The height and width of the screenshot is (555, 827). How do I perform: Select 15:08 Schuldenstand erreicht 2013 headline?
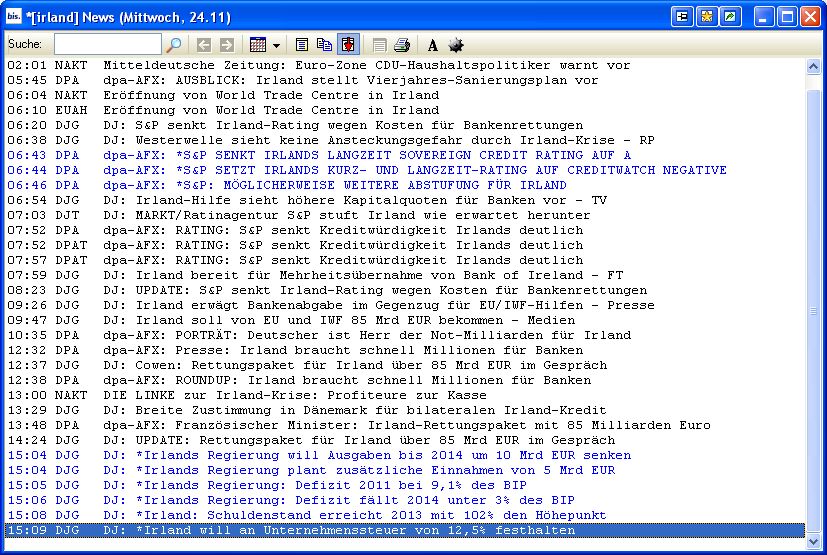405,515
